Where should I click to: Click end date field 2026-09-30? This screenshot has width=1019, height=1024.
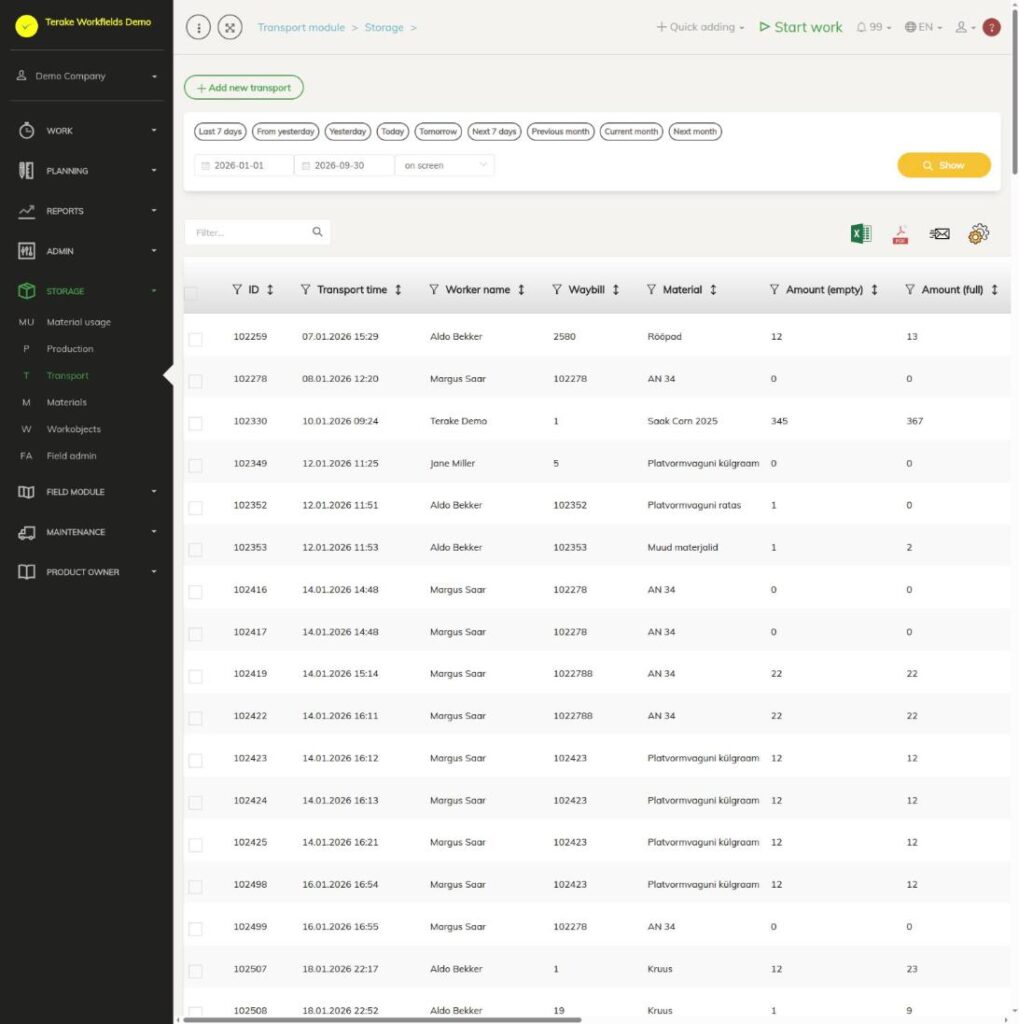click(344, 165)
